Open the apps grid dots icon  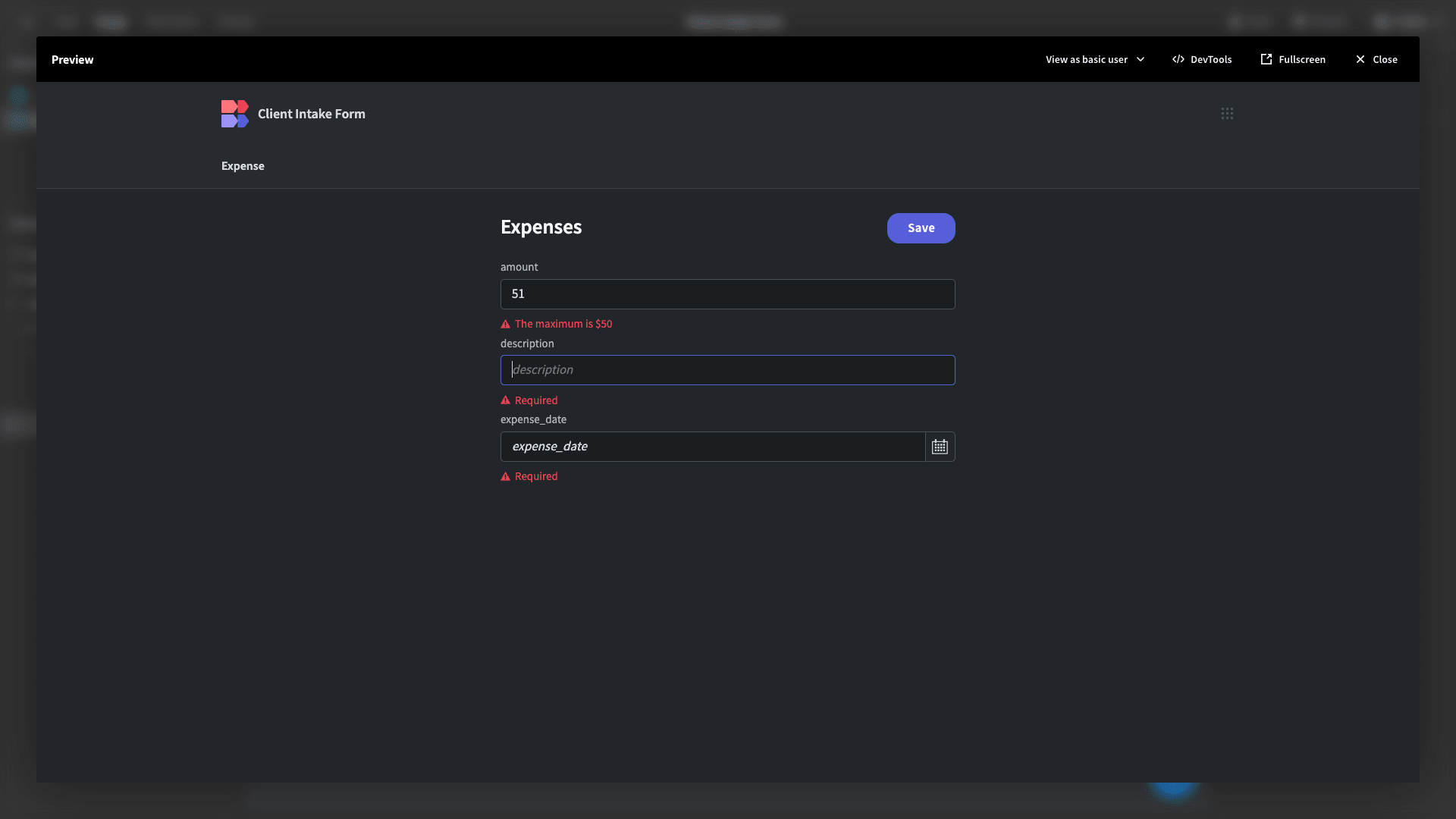coord(1227,114)
